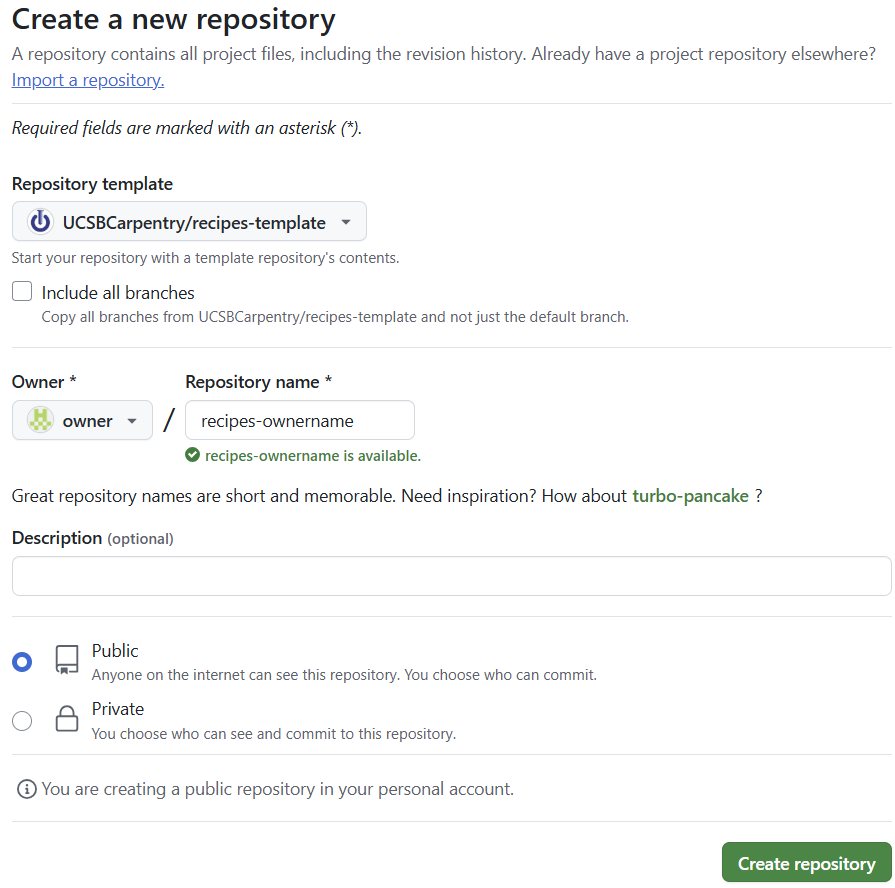The height and width of the screenshot is (888, 895).
Task: Click the turbo-pancake name suggestion
Action: tap(690, 495)
